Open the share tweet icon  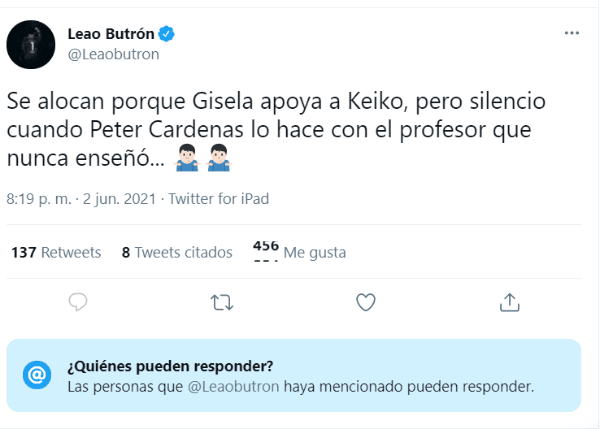click(x=508, y=301)
